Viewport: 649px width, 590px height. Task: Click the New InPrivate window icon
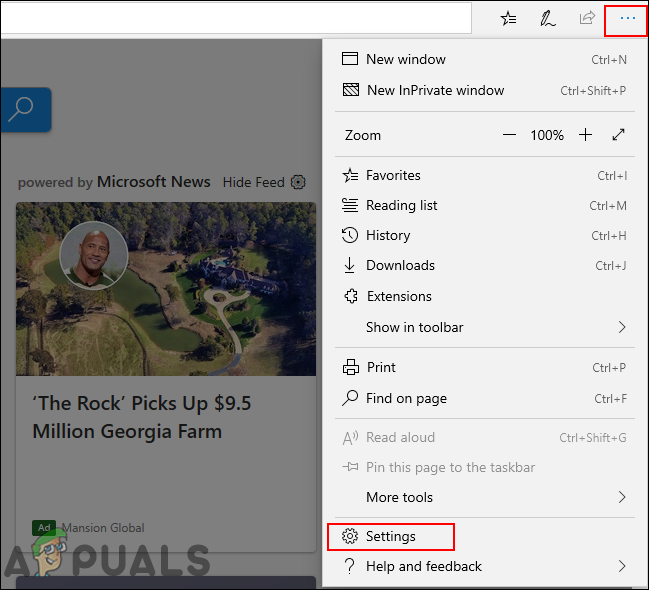(x=351, y=90)
